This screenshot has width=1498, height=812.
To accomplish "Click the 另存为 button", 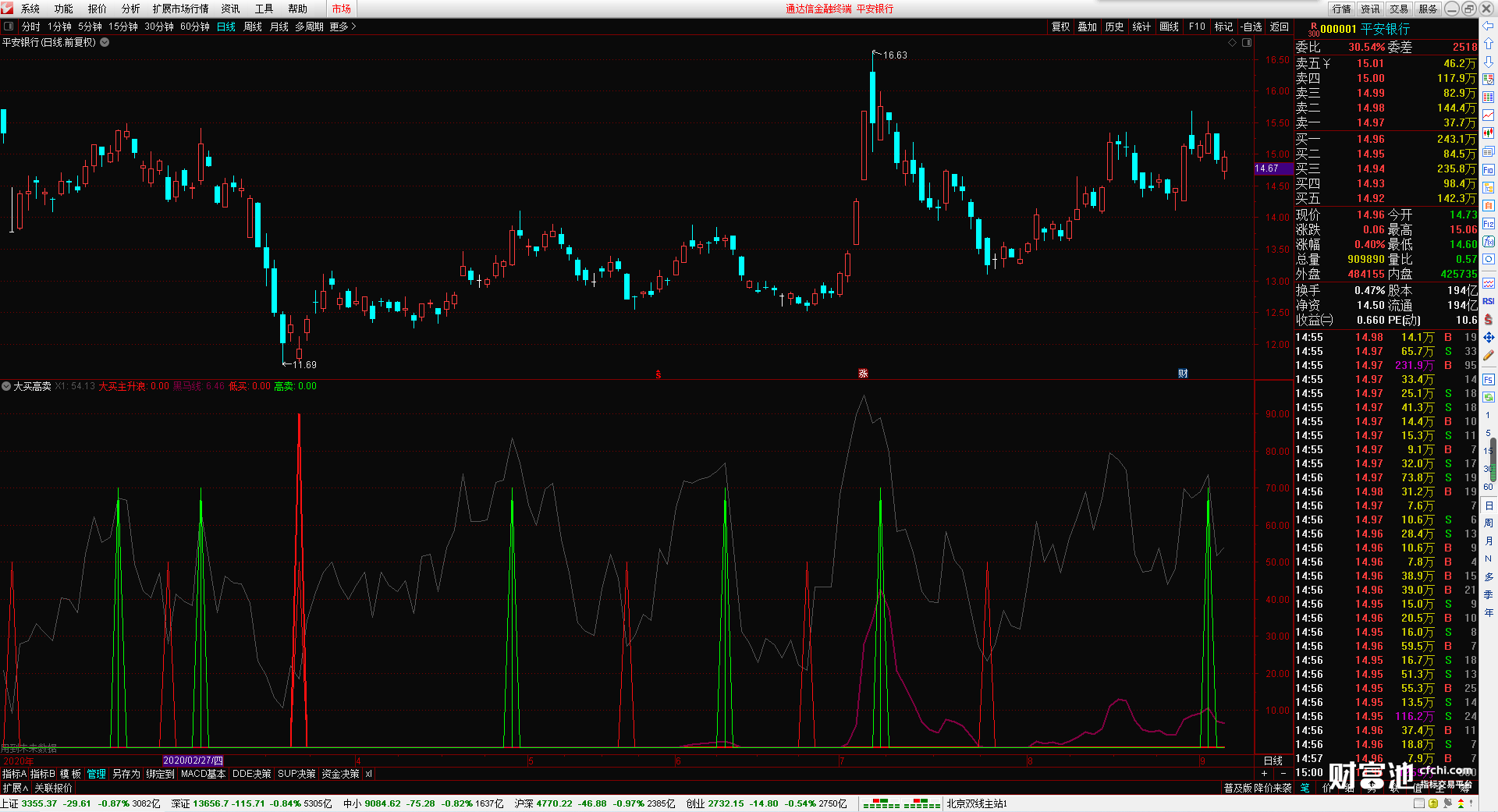I will pos(126,774).
